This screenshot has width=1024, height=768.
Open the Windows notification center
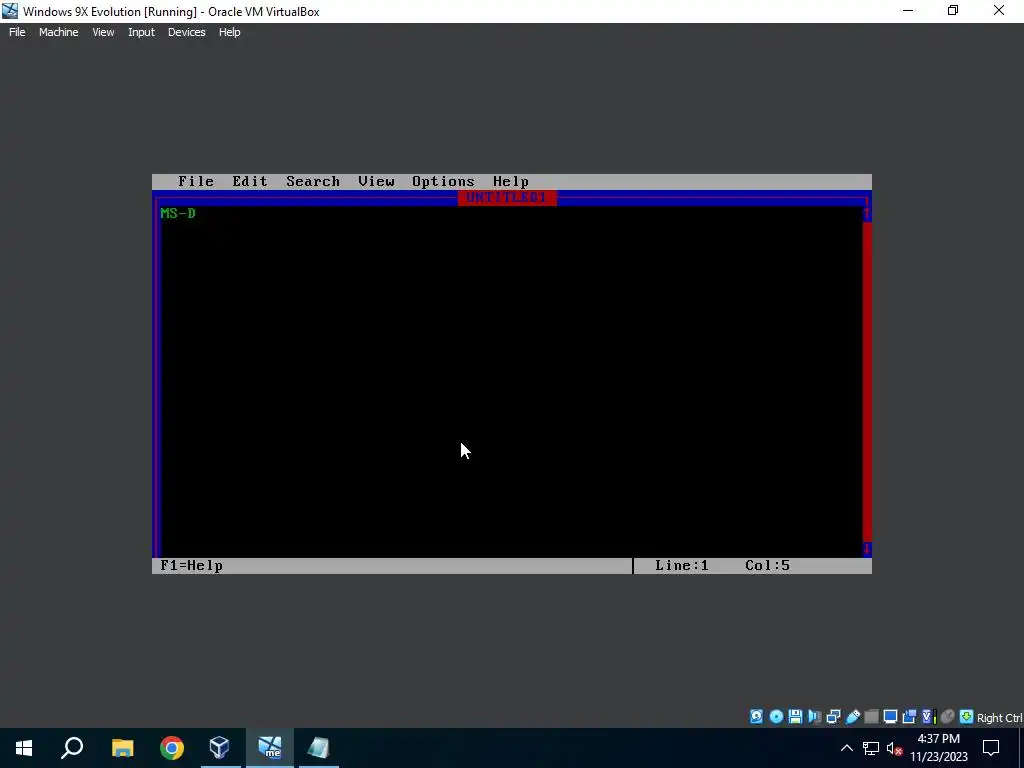click(991, 748)
